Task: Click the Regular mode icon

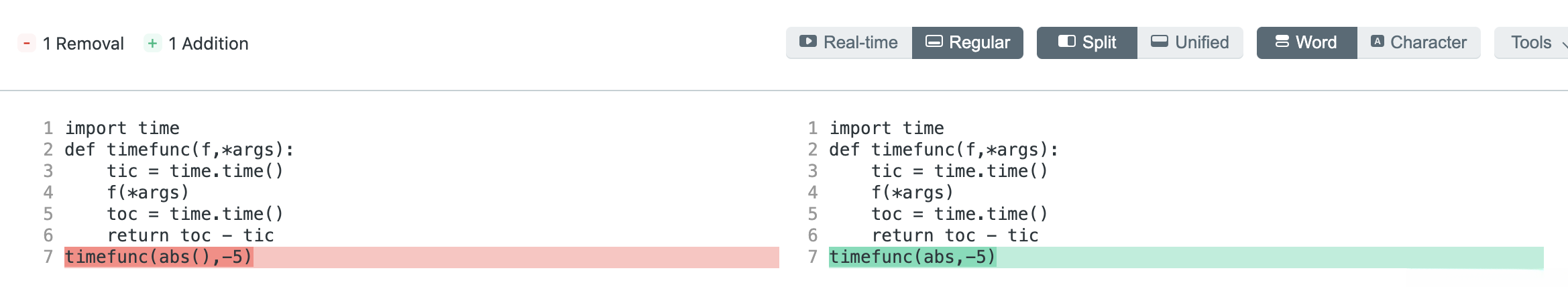Action: coord(934,42)
